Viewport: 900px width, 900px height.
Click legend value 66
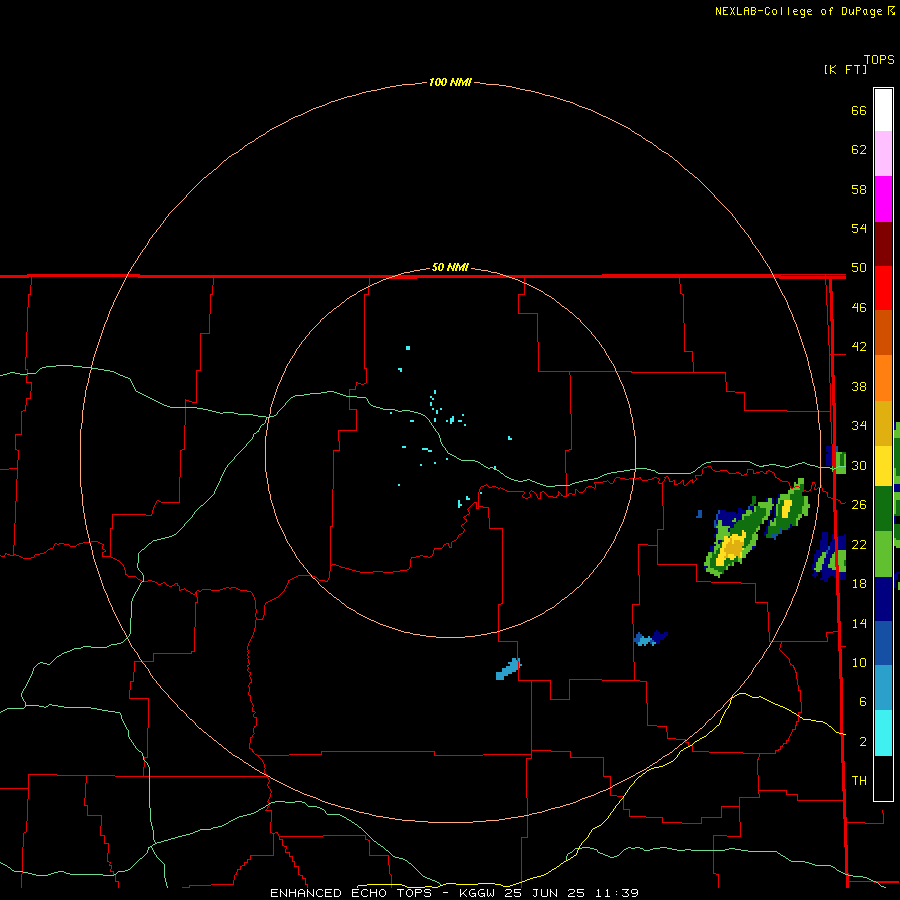click(859, 110)
